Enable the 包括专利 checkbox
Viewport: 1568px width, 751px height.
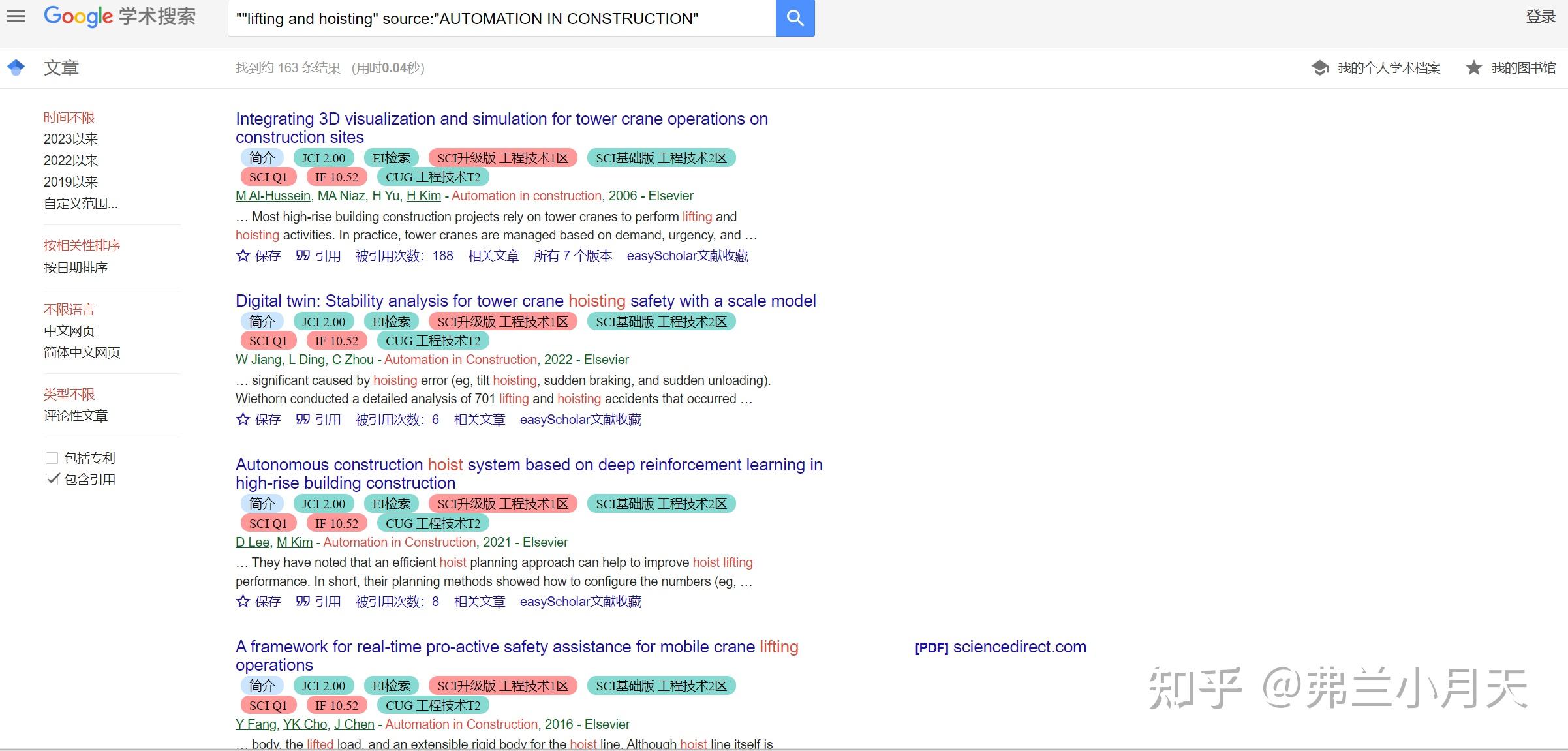pos(52,458)
